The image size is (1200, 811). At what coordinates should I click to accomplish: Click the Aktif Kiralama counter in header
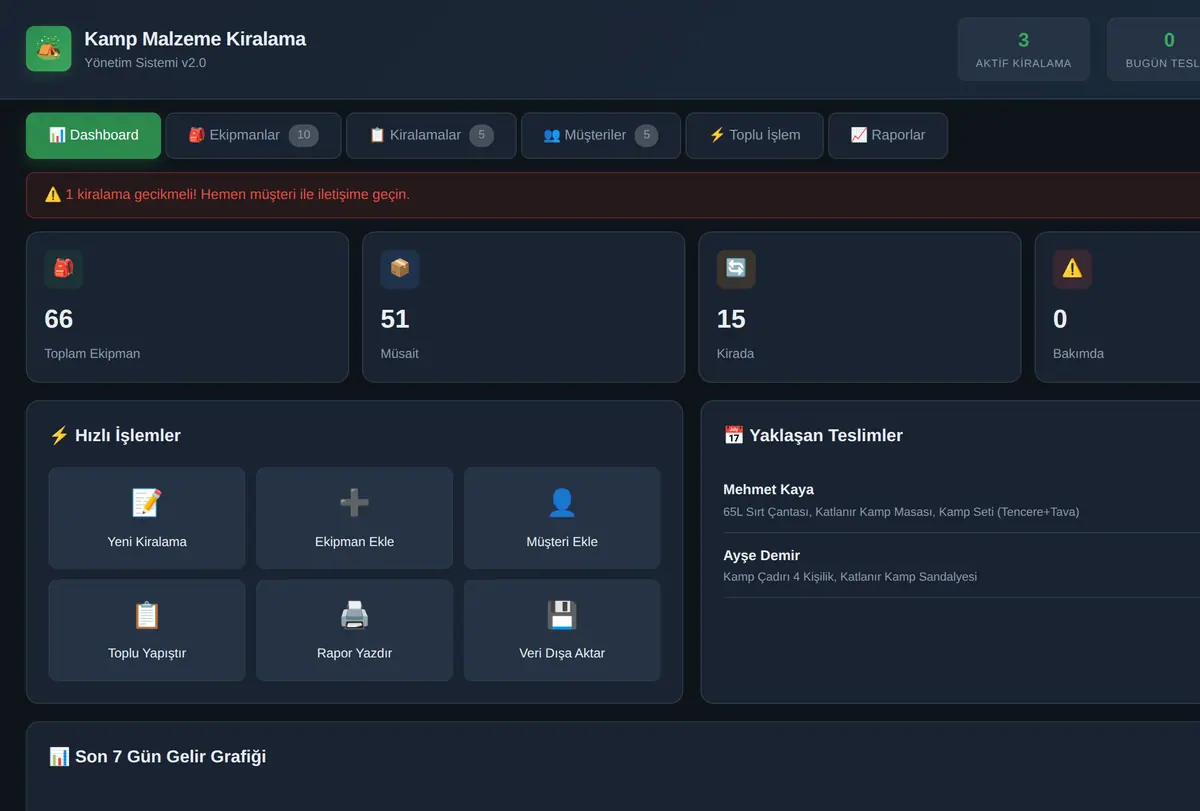1023,49
